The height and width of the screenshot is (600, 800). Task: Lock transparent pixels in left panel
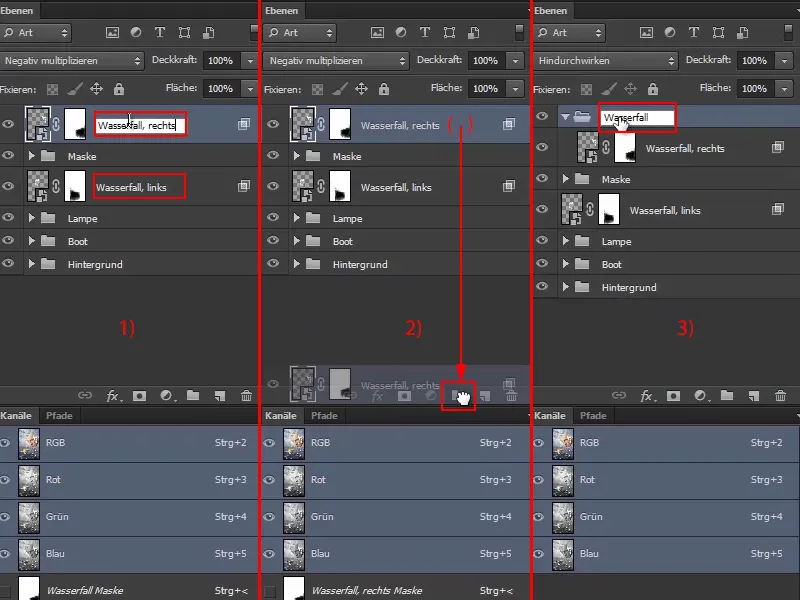(53, 89)
